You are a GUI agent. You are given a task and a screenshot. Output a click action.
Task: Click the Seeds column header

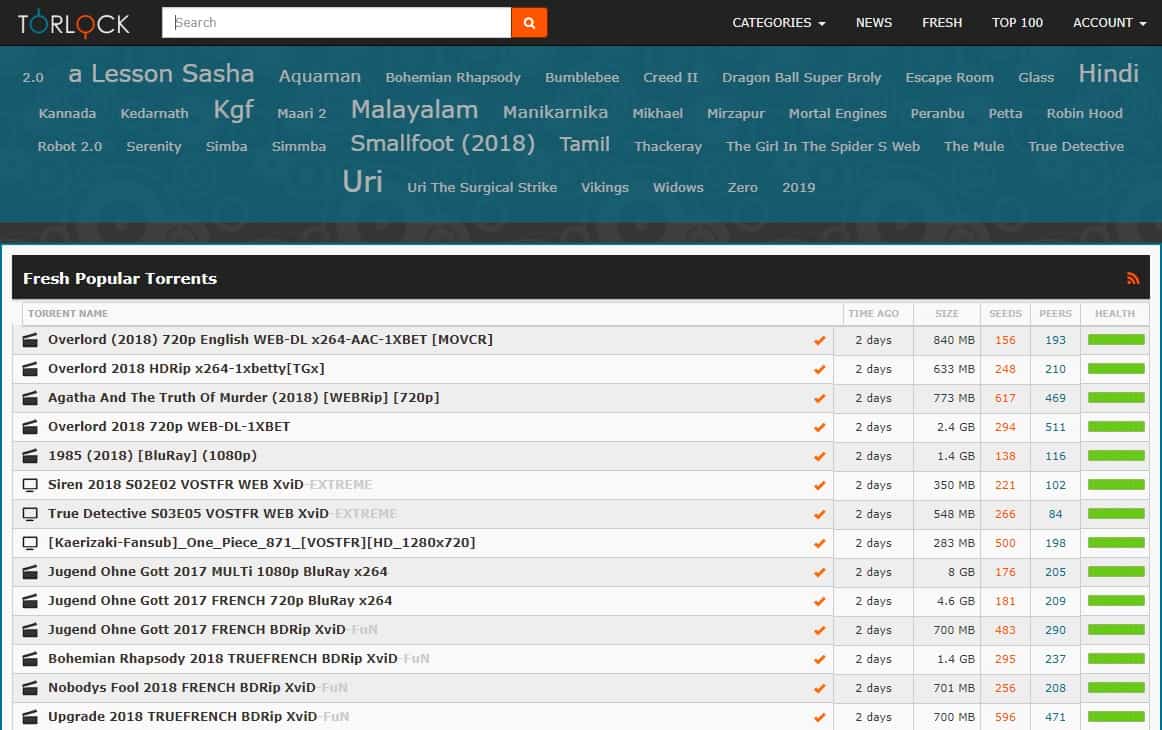[1005, 313]
